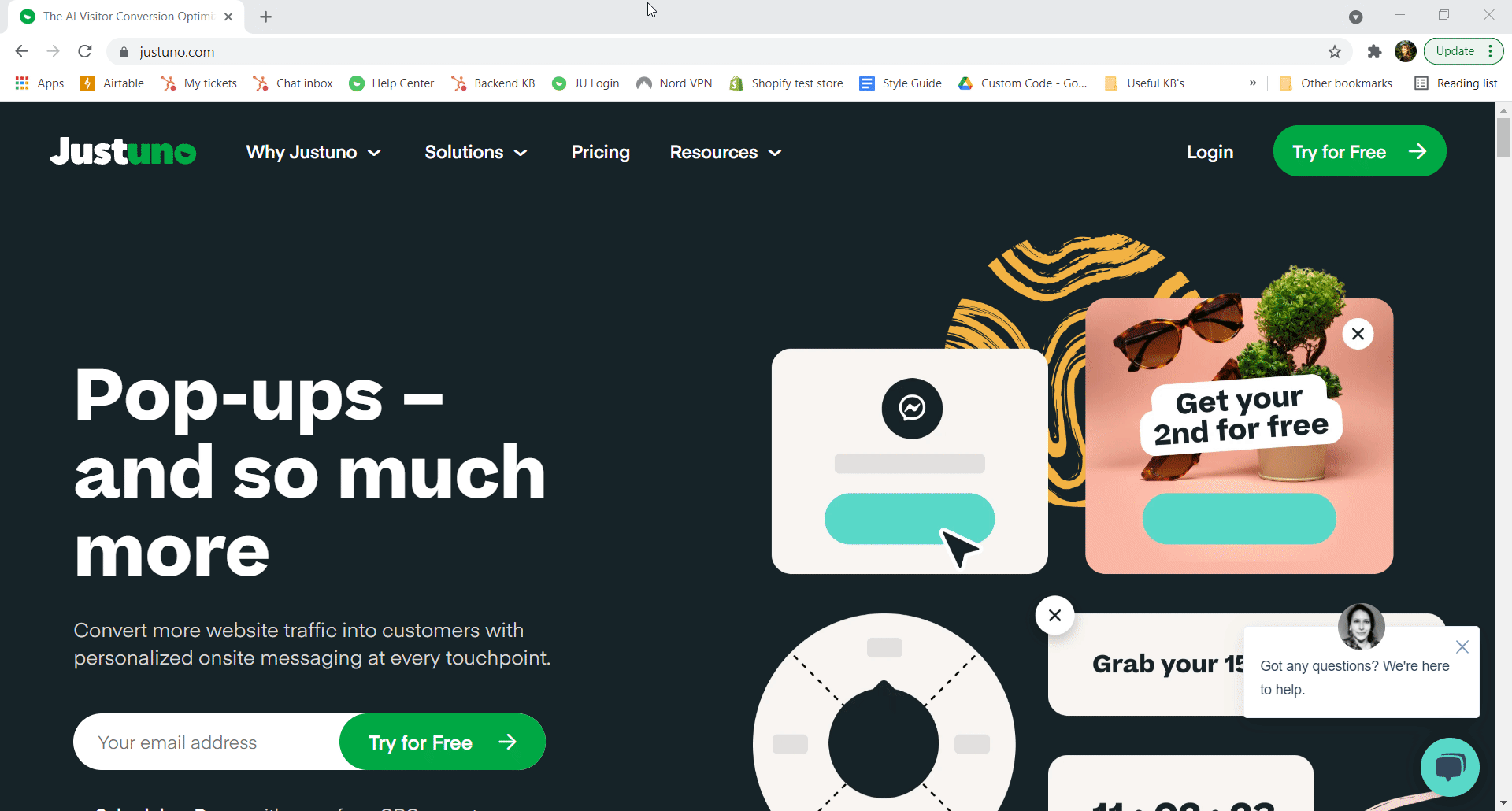Expand the Resources dropdown
Screen dimensions: 1512x811
[x=725, y=152]
